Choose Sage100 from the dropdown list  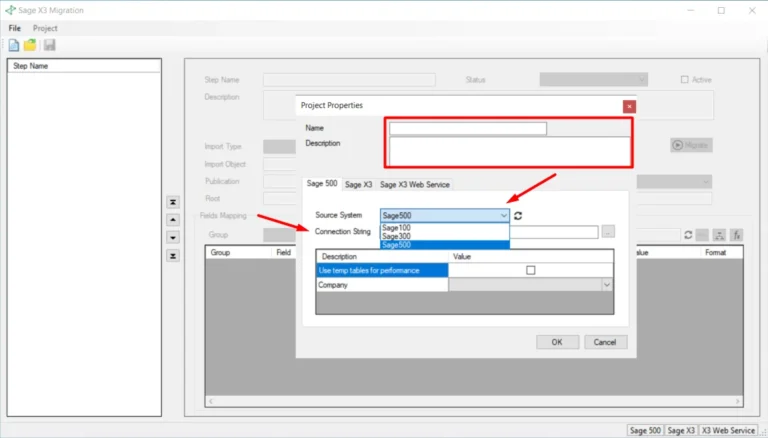pyautogui.click(x=445, y=227)
